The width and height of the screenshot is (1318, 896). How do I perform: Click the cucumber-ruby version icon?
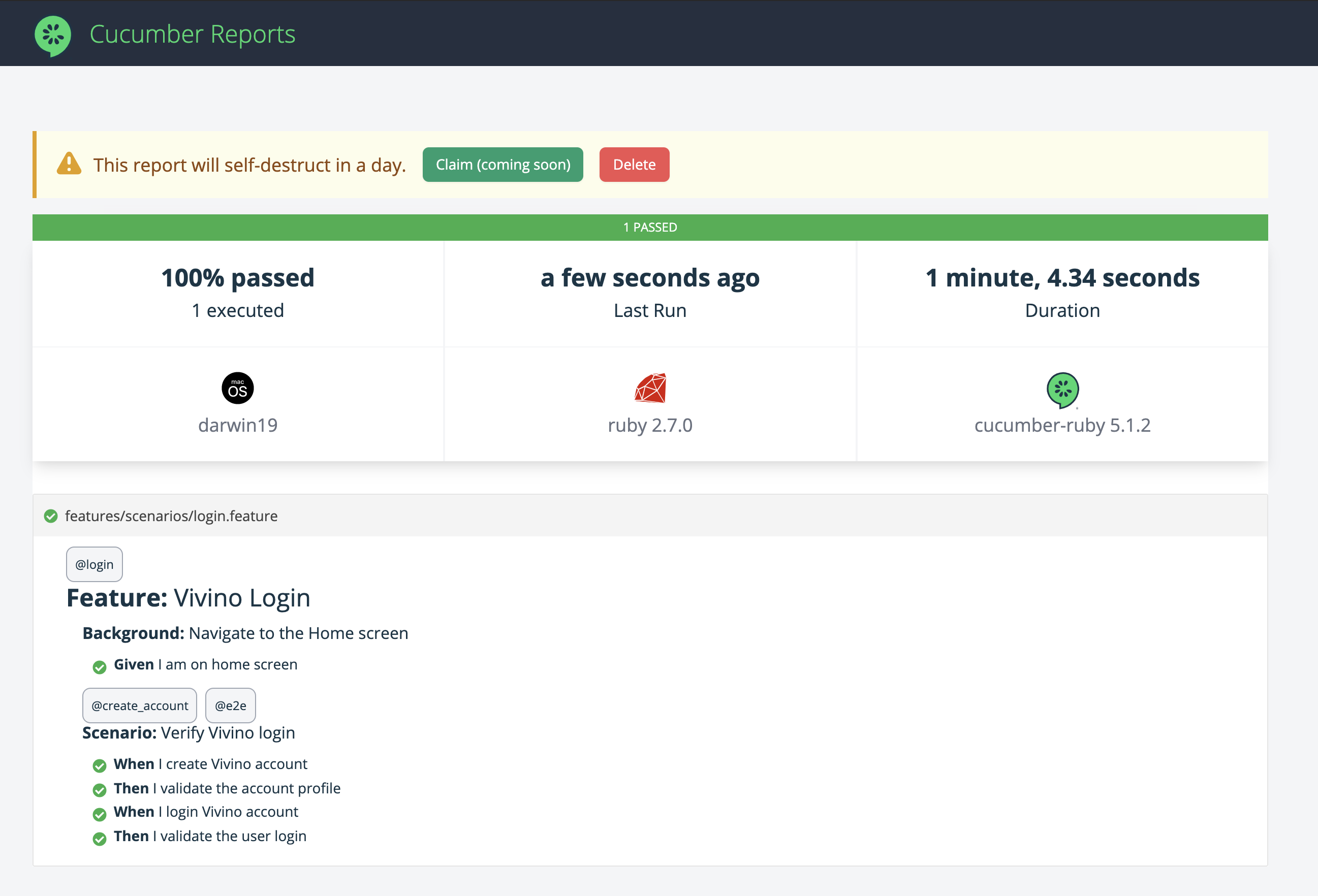pos(1062,390)
